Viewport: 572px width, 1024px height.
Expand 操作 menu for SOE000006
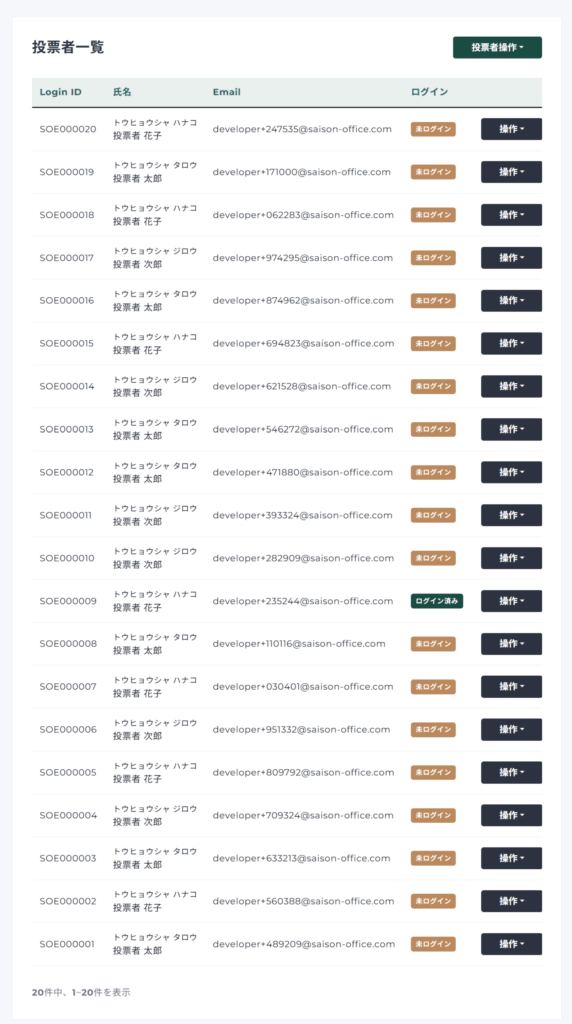pos(511,729)
